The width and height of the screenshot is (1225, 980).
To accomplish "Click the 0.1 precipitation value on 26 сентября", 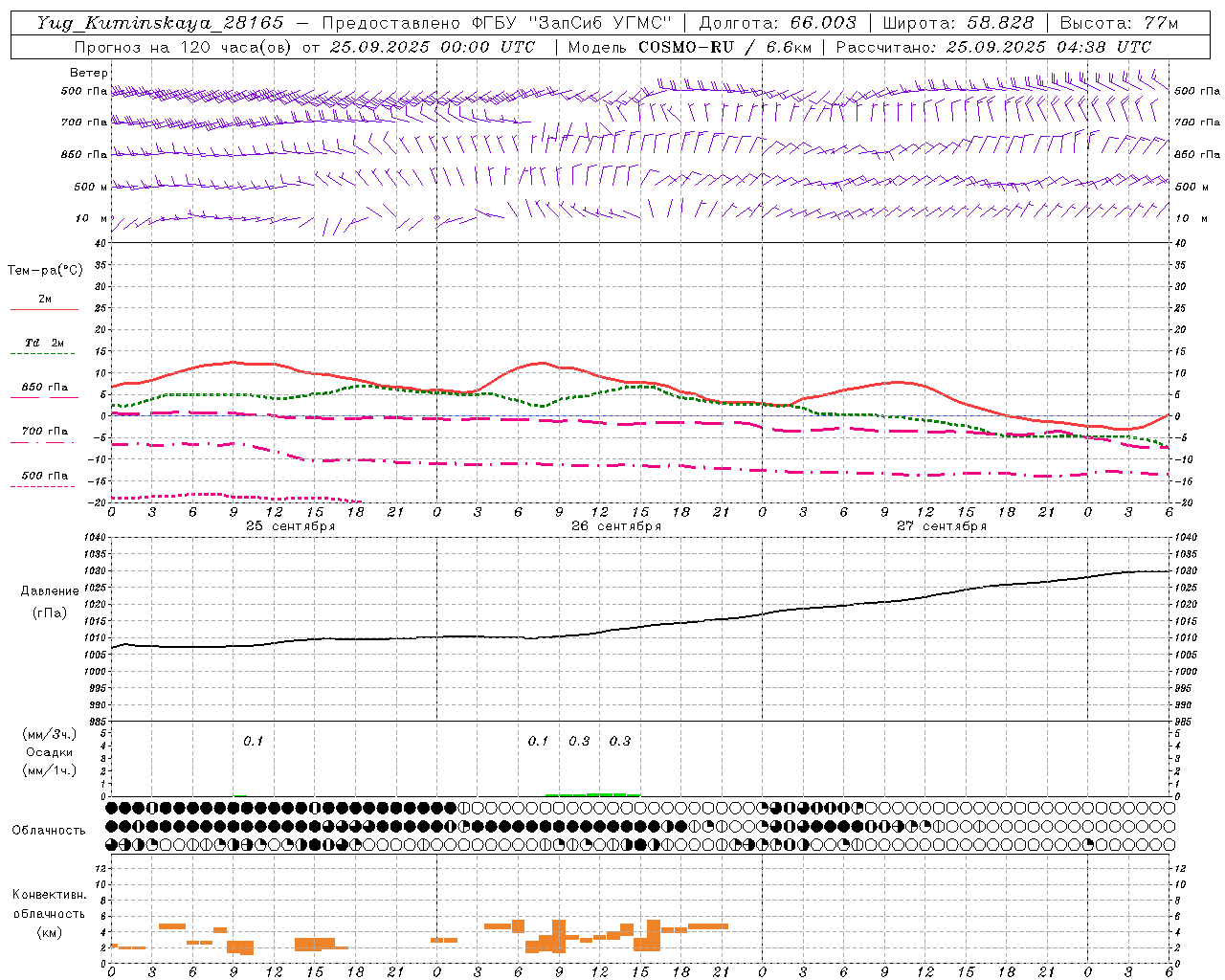I will (538, 741).
